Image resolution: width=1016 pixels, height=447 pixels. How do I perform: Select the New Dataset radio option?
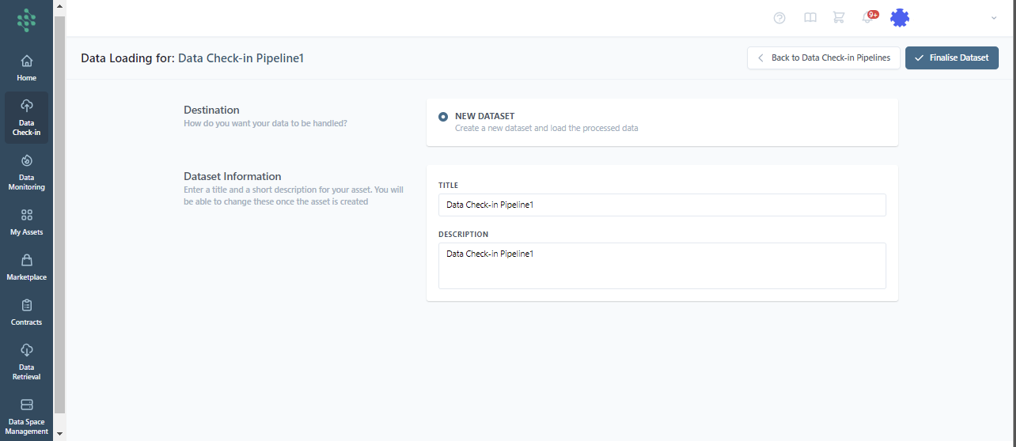coord(443,117)
